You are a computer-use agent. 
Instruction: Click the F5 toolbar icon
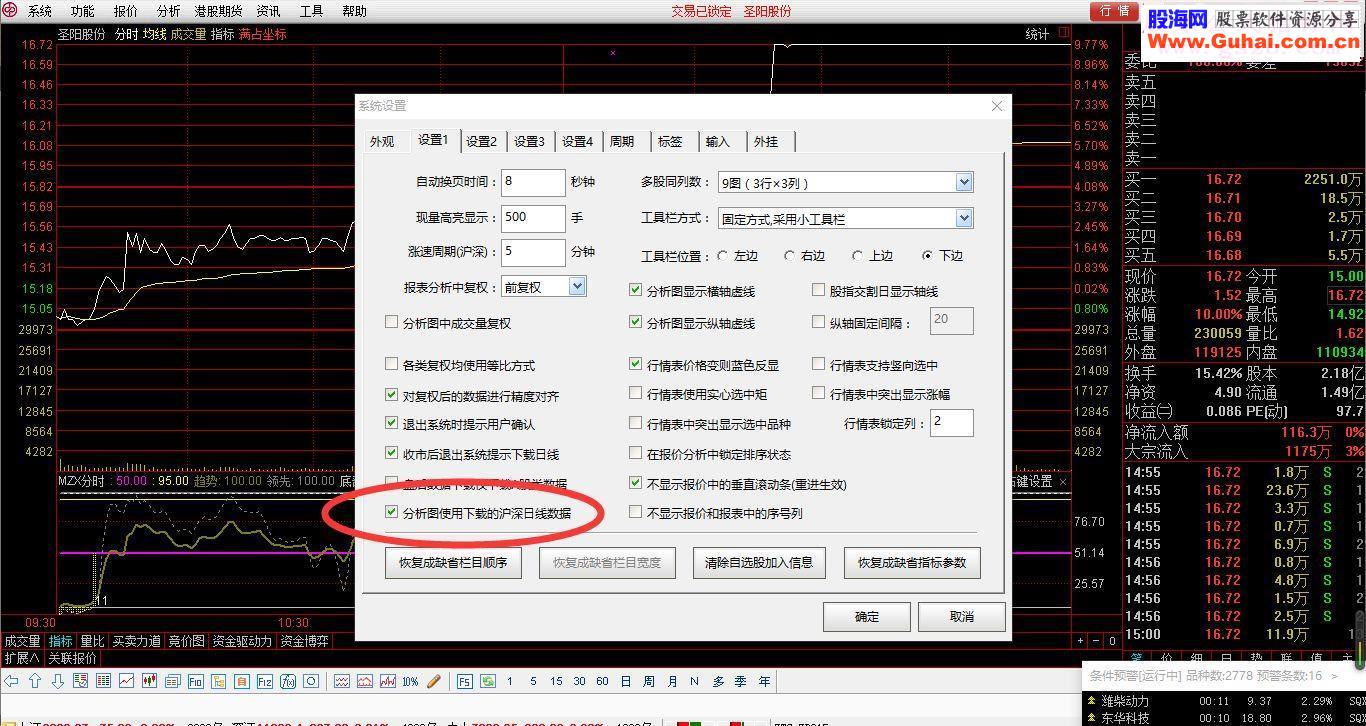click(465, 681)
